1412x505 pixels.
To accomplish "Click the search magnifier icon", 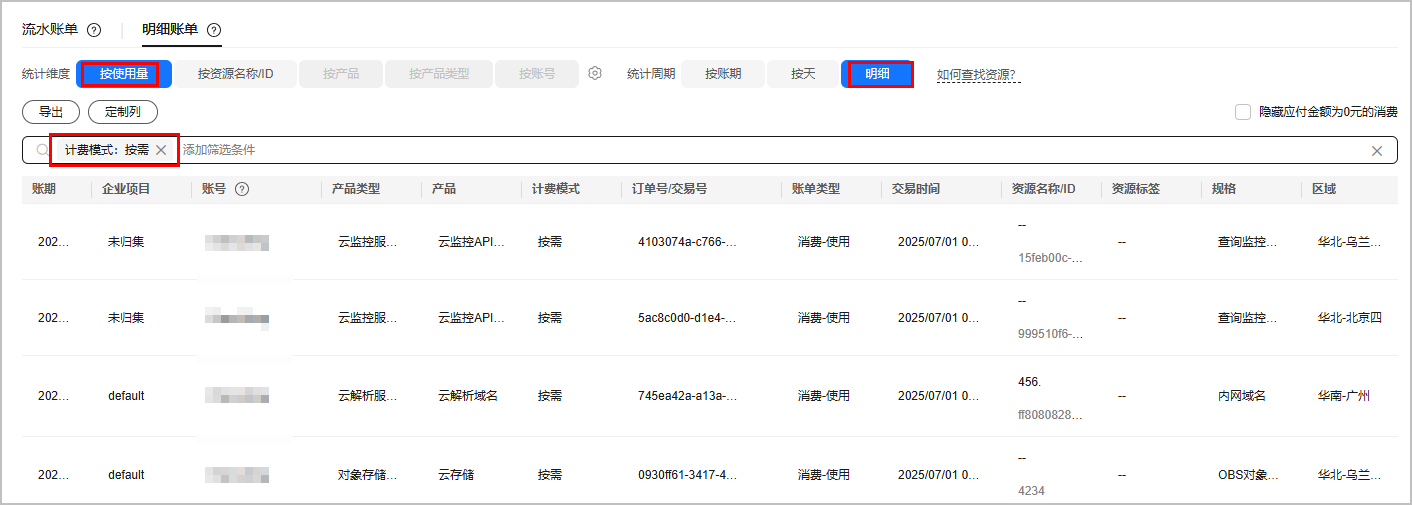I will point(42,150).
